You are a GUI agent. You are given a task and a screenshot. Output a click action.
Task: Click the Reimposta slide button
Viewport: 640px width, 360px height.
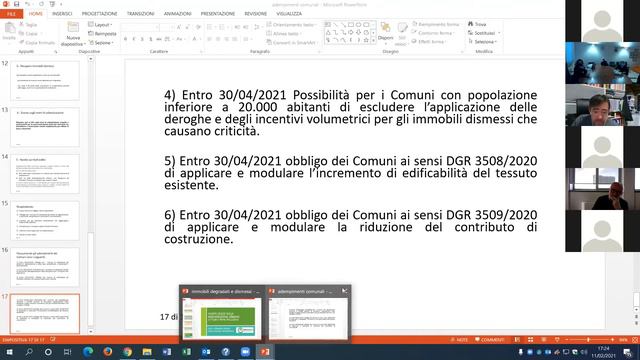(102, 33)
